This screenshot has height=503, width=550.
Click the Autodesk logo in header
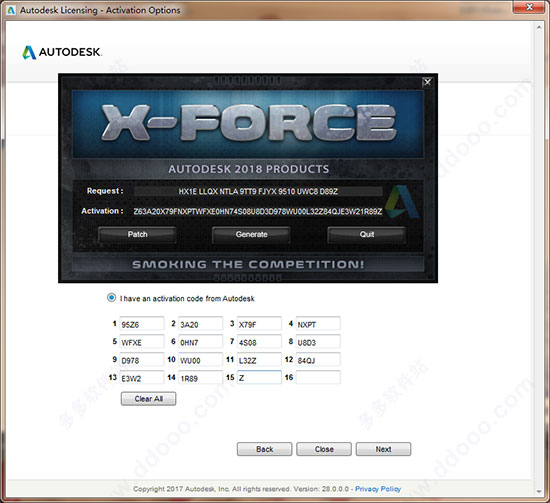[x=62, y=52]
